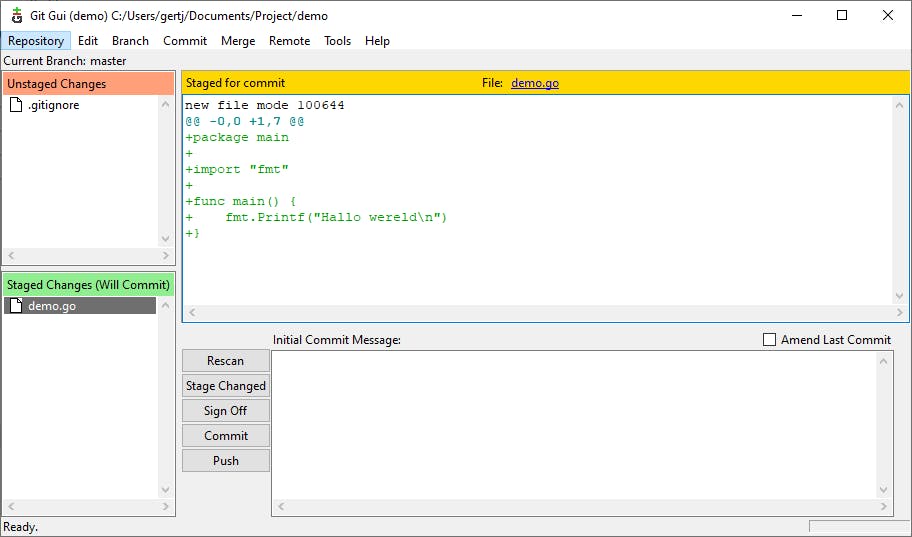Click the Staged Changes up scroll arrow
The image size is (912, 537).
(x=165, y=305)
